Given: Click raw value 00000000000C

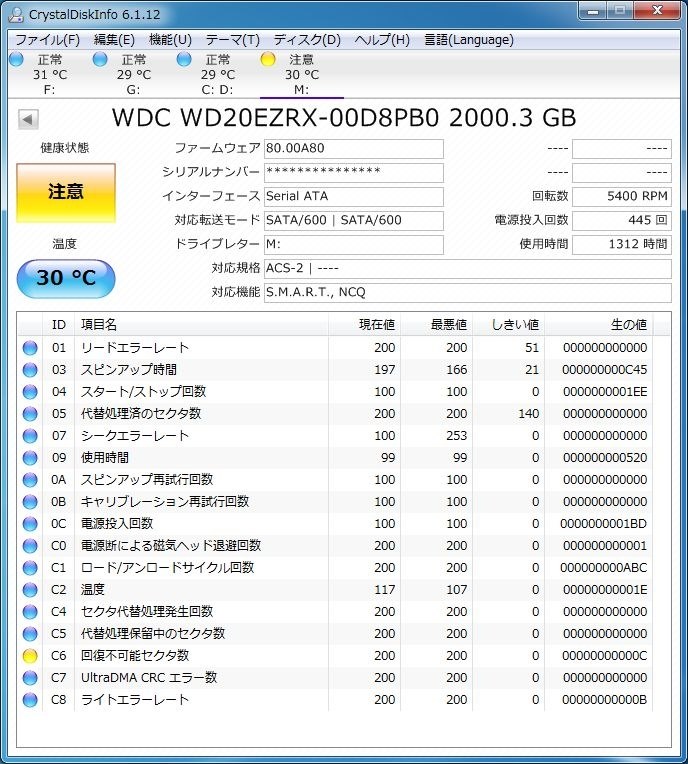Looking at the screenshot, I should pyautogui.click(x=605, y=656).
